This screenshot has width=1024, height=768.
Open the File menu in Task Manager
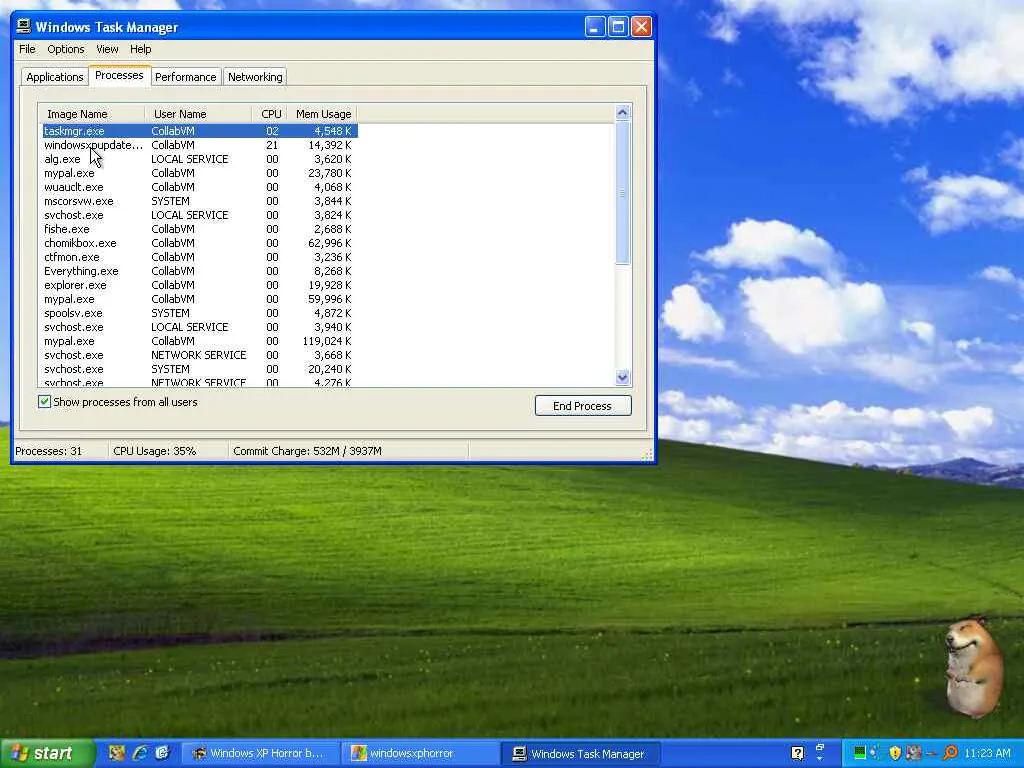[x=27, y=49]
